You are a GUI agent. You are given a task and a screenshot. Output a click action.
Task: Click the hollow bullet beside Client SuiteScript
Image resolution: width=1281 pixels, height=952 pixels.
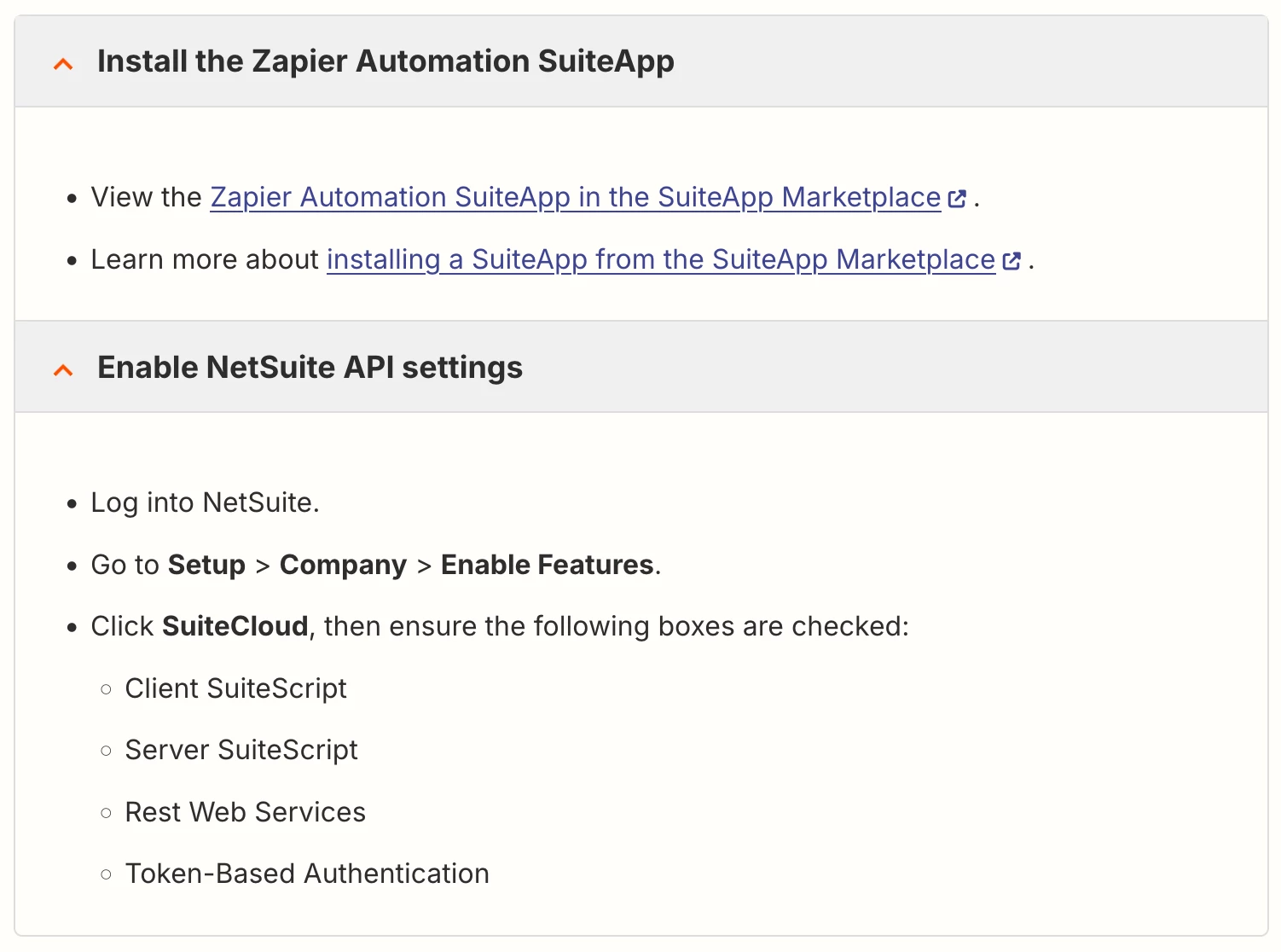106,689
